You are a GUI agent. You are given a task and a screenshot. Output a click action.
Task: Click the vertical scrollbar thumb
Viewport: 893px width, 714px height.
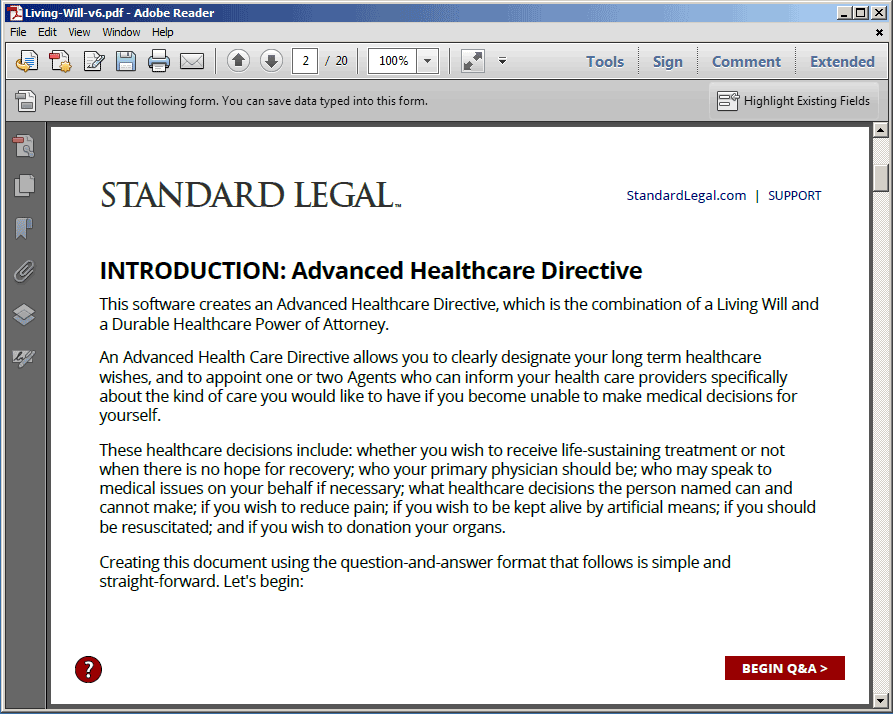[880, 178]
